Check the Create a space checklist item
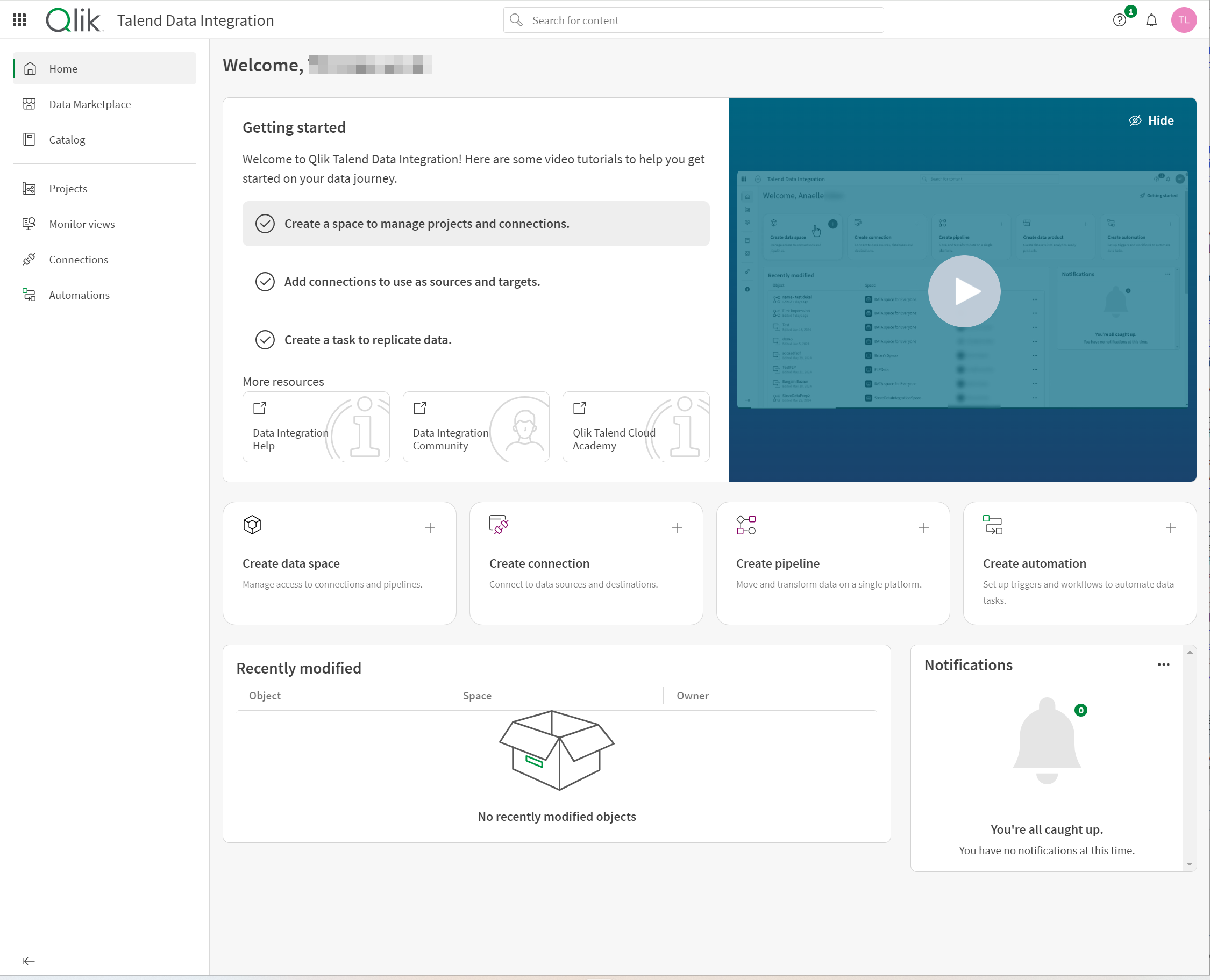This screenshot has height=980, width=1210. pyautogui.click(x=264, y=223)
